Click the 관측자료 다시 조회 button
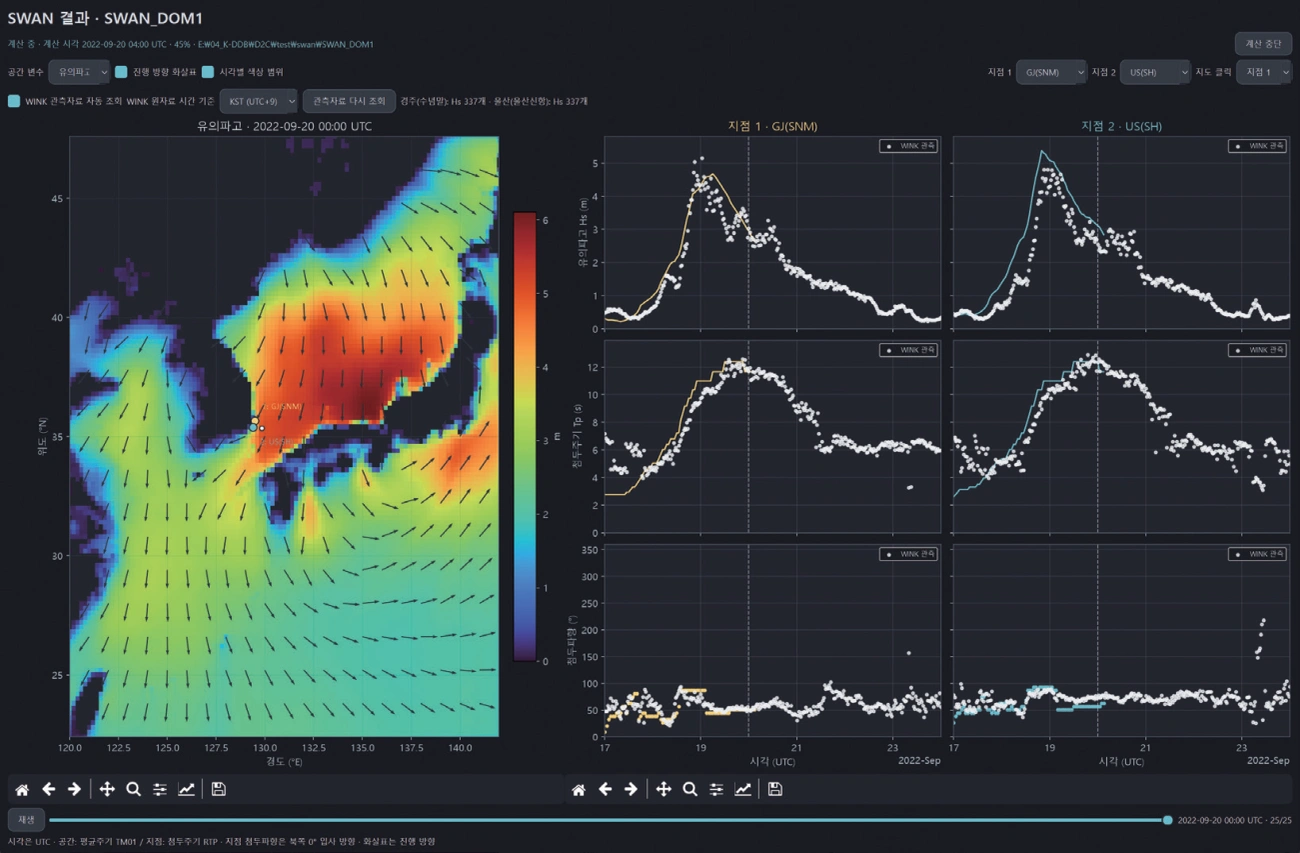Image resolution: width=1300 pixels, height=853 pixels. (x=349, y=101)
